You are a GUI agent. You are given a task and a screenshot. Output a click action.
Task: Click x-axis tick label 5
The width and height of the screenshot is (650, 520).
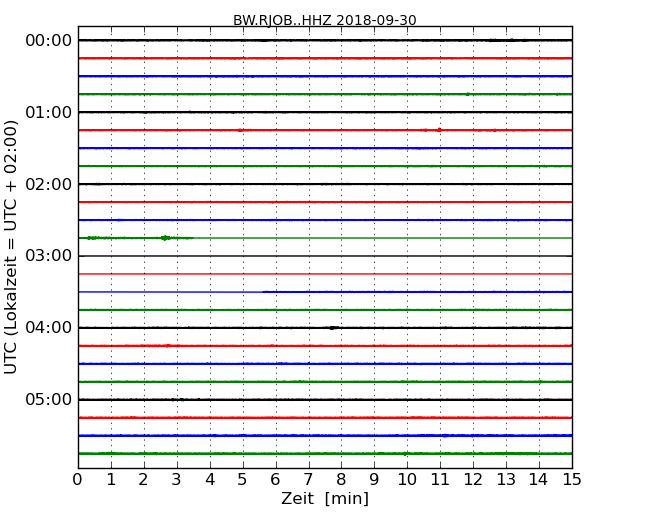click(x=243, y=479)
